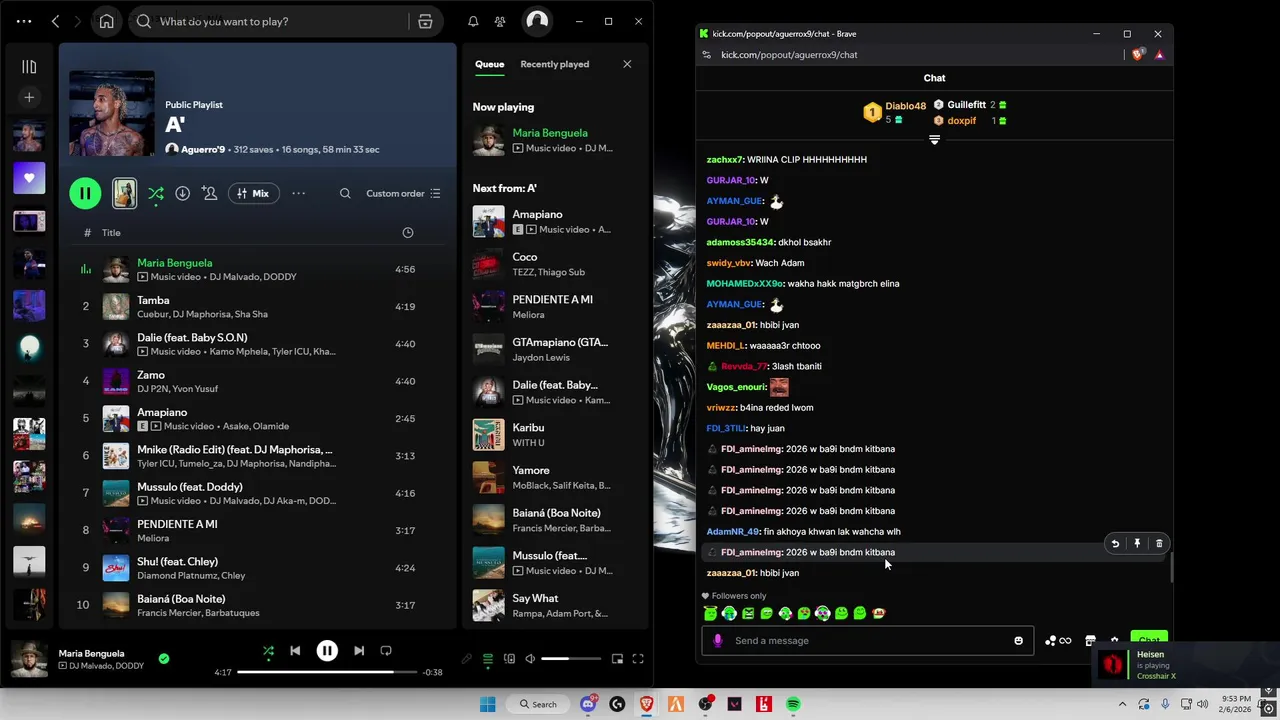This screenshot has height=720, width=1280.
Task: Open Liked Songs heart in sidebar
Action: coord(29,178)
